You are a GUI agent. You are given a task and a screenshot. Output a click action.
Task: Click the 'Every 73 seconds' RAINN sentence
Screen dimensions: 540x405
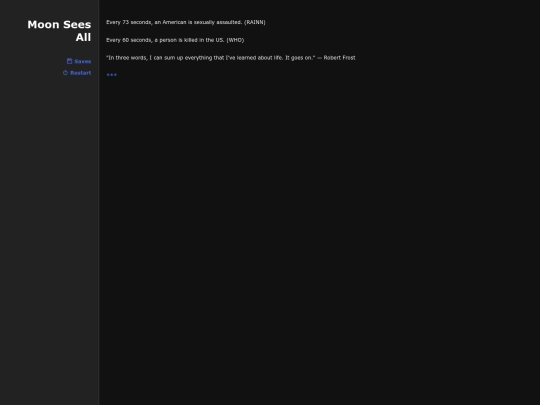click(x=186, y=22)
